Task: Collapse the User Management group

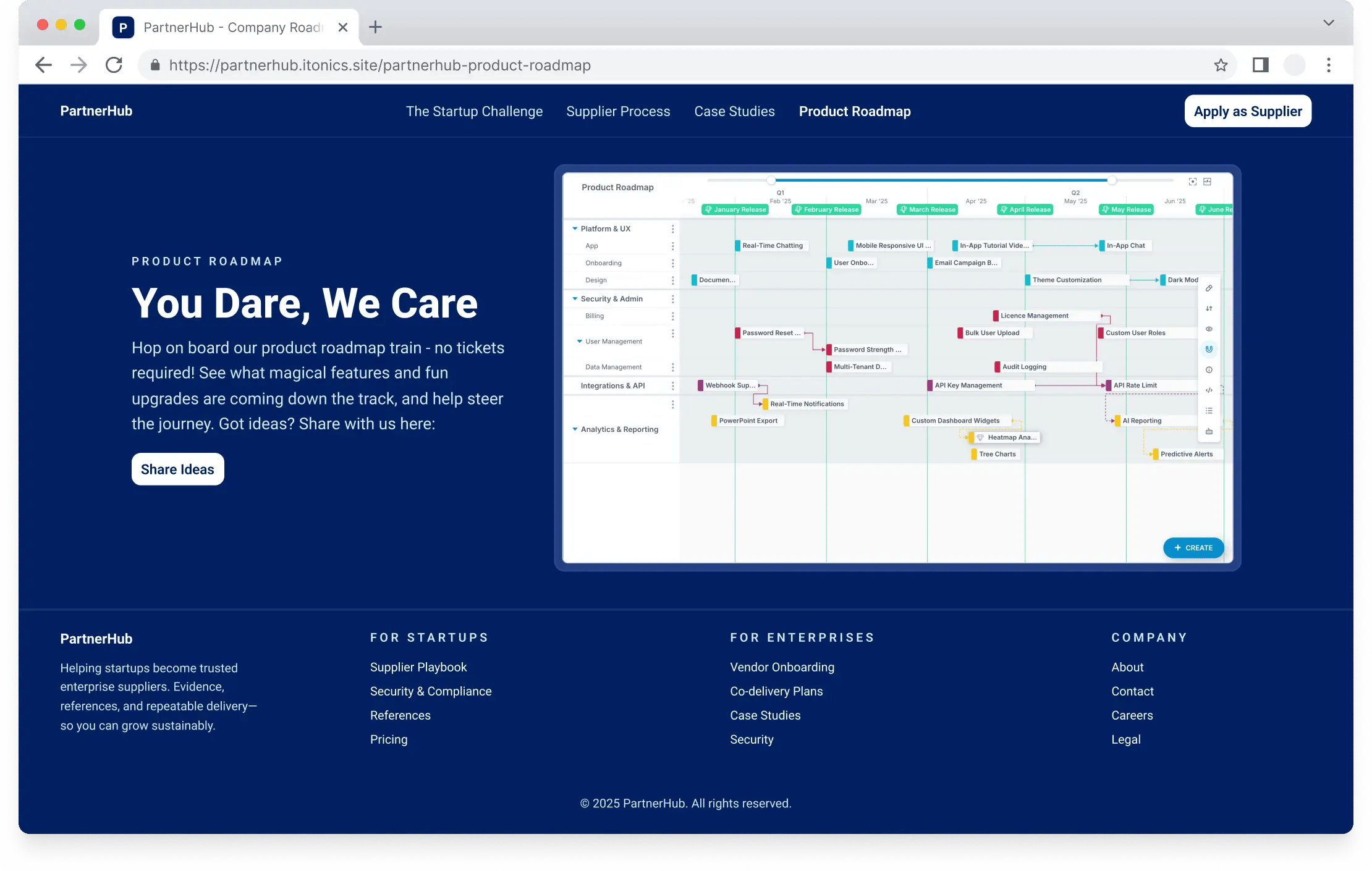Action: click(579, 341)
